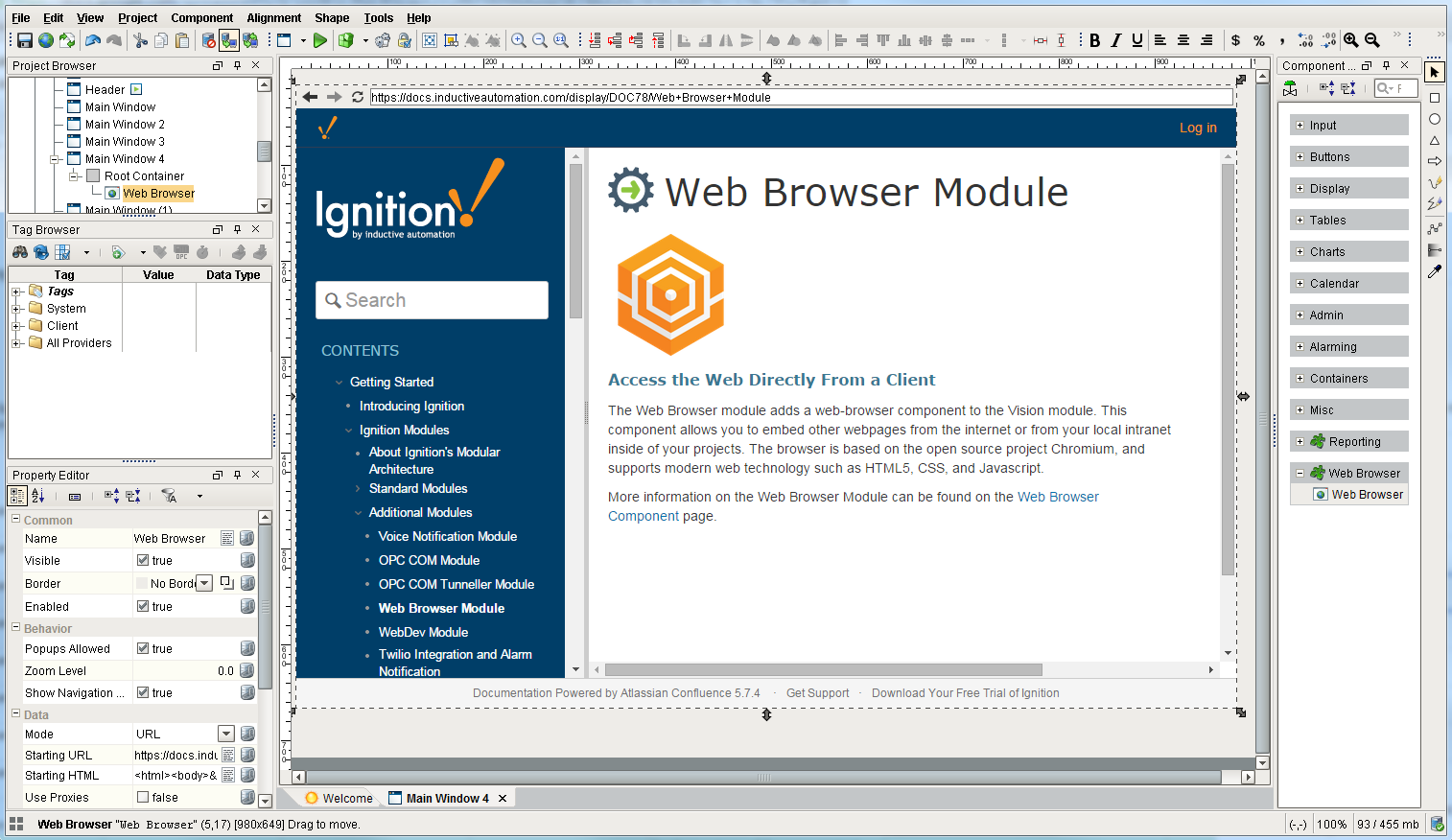Toggle the Use Proxies checkbox
The image size is (1452, 840).
[143, 797]
